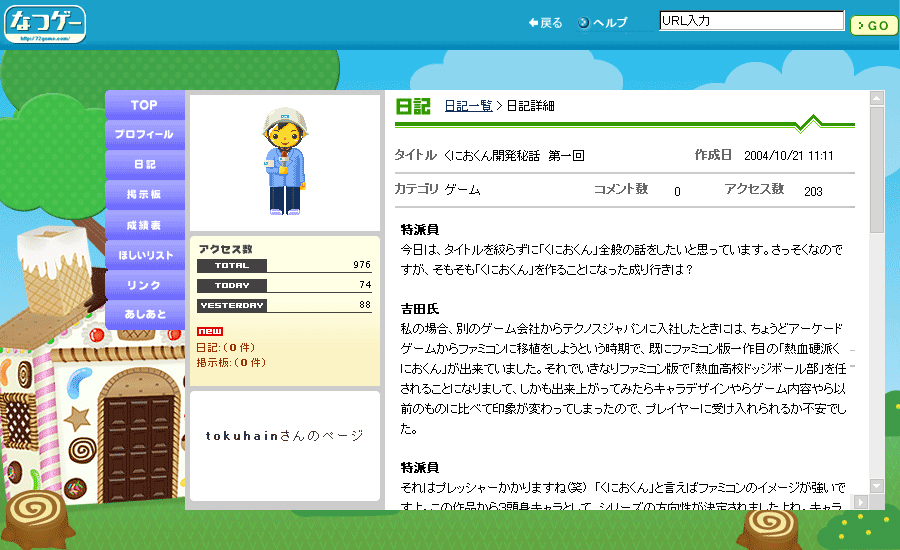Image resolution: width=900 pixels, height=550 pixels.
Task: Open the 掲示板 menu item
Action: [144, 194]
